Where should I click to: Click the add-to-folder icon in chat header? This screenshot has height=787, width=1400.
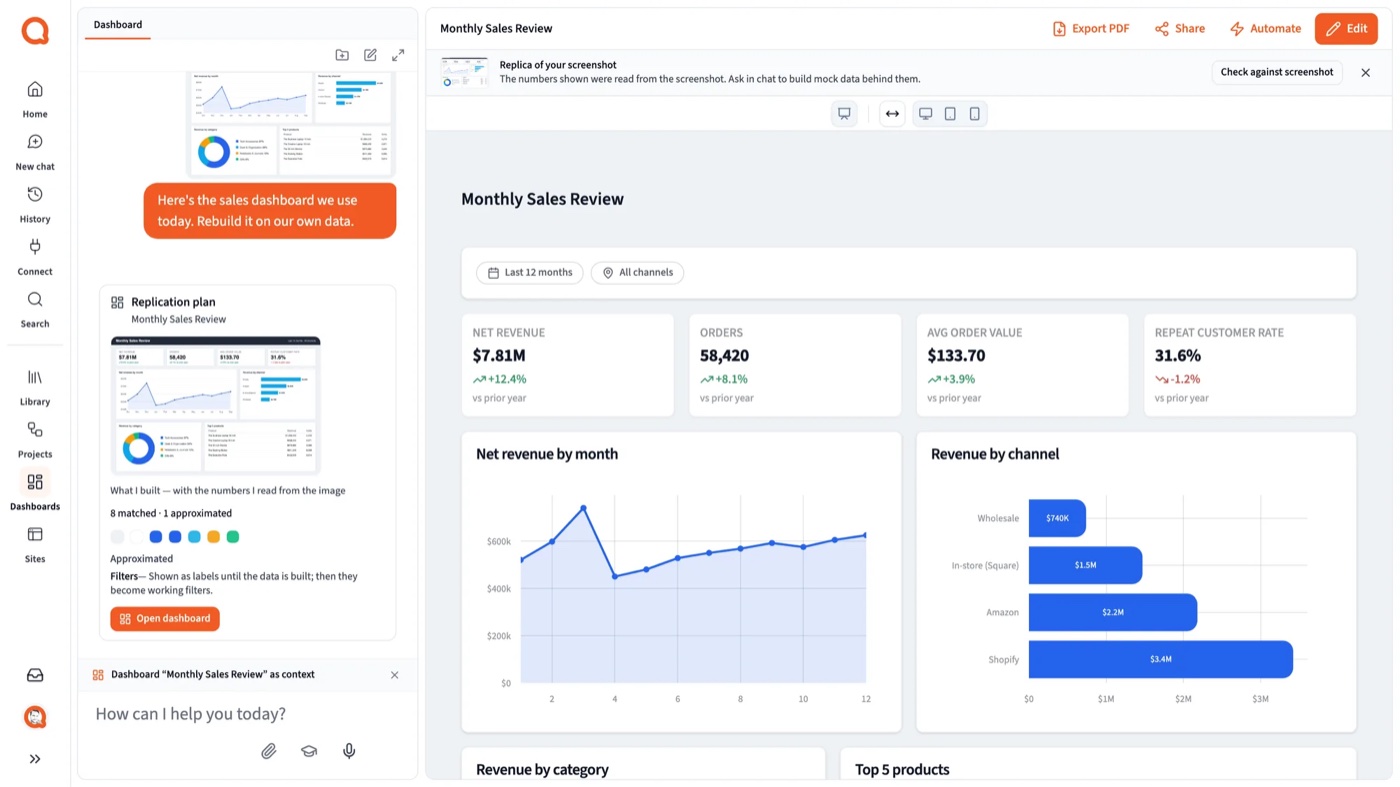342,55
